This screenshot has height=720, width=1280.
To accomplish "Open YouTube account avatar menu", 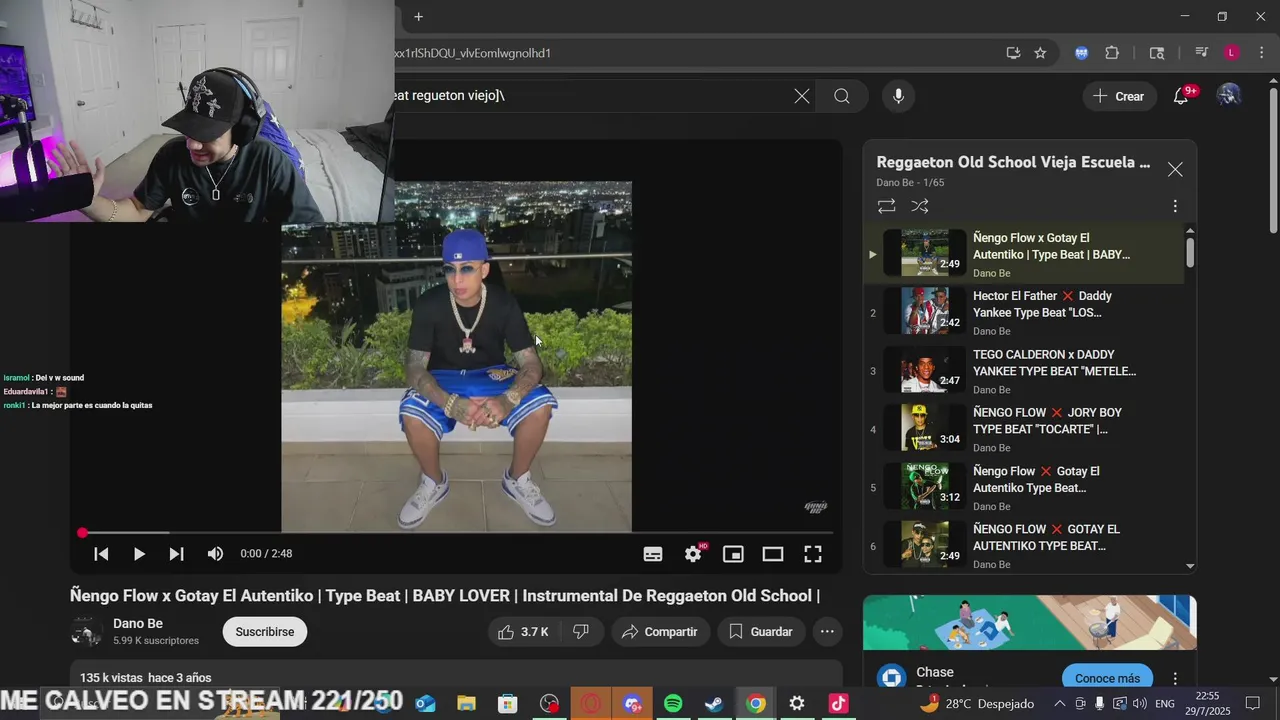I will 1229,96.
